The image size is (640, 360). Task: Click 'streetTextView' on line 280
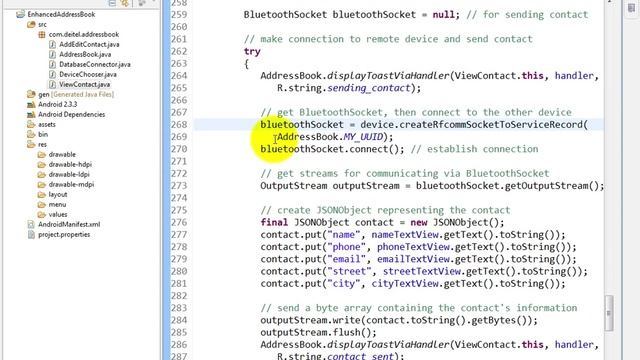tap(421, 271)
